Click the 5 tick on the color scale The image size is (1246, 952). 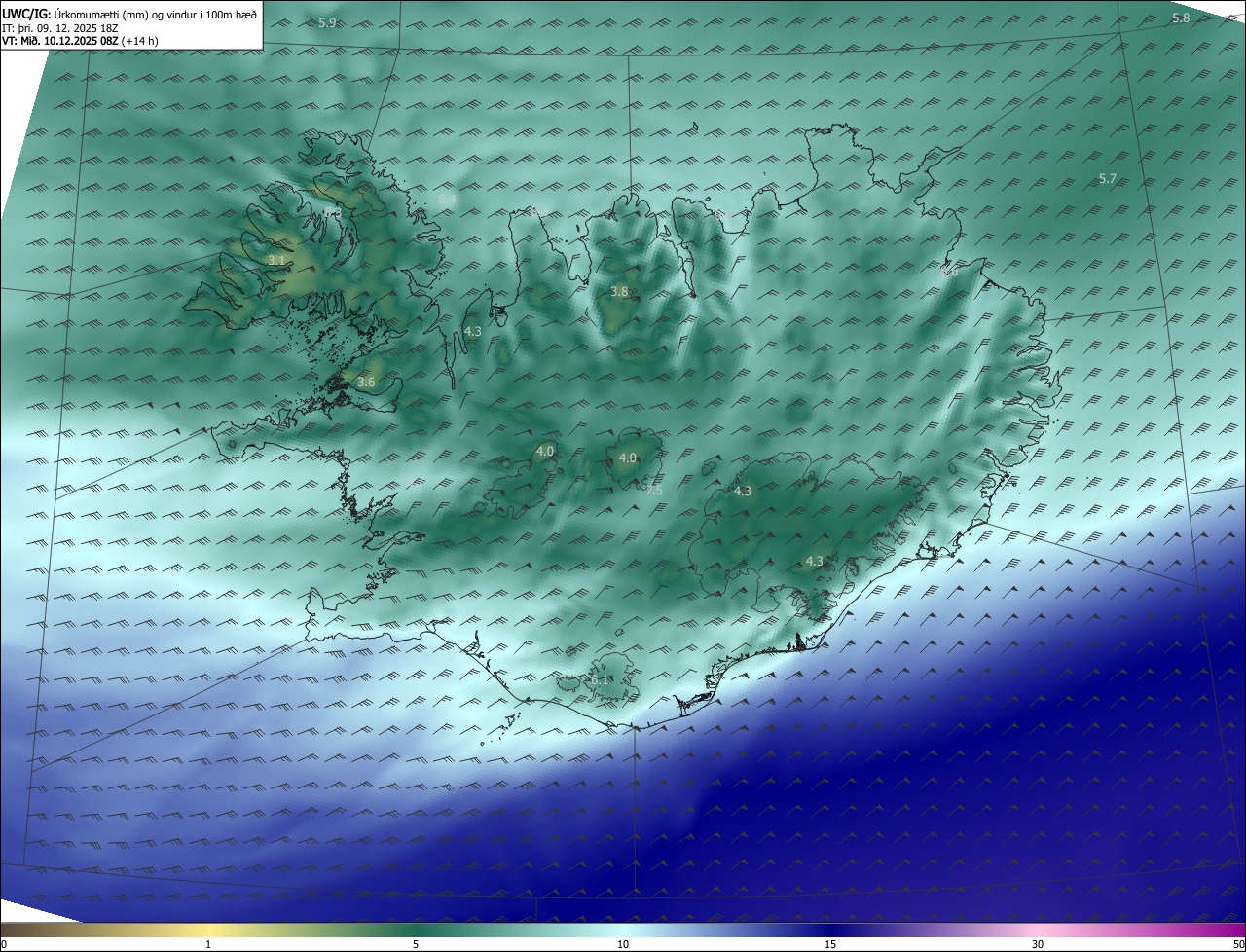[416, 944]
